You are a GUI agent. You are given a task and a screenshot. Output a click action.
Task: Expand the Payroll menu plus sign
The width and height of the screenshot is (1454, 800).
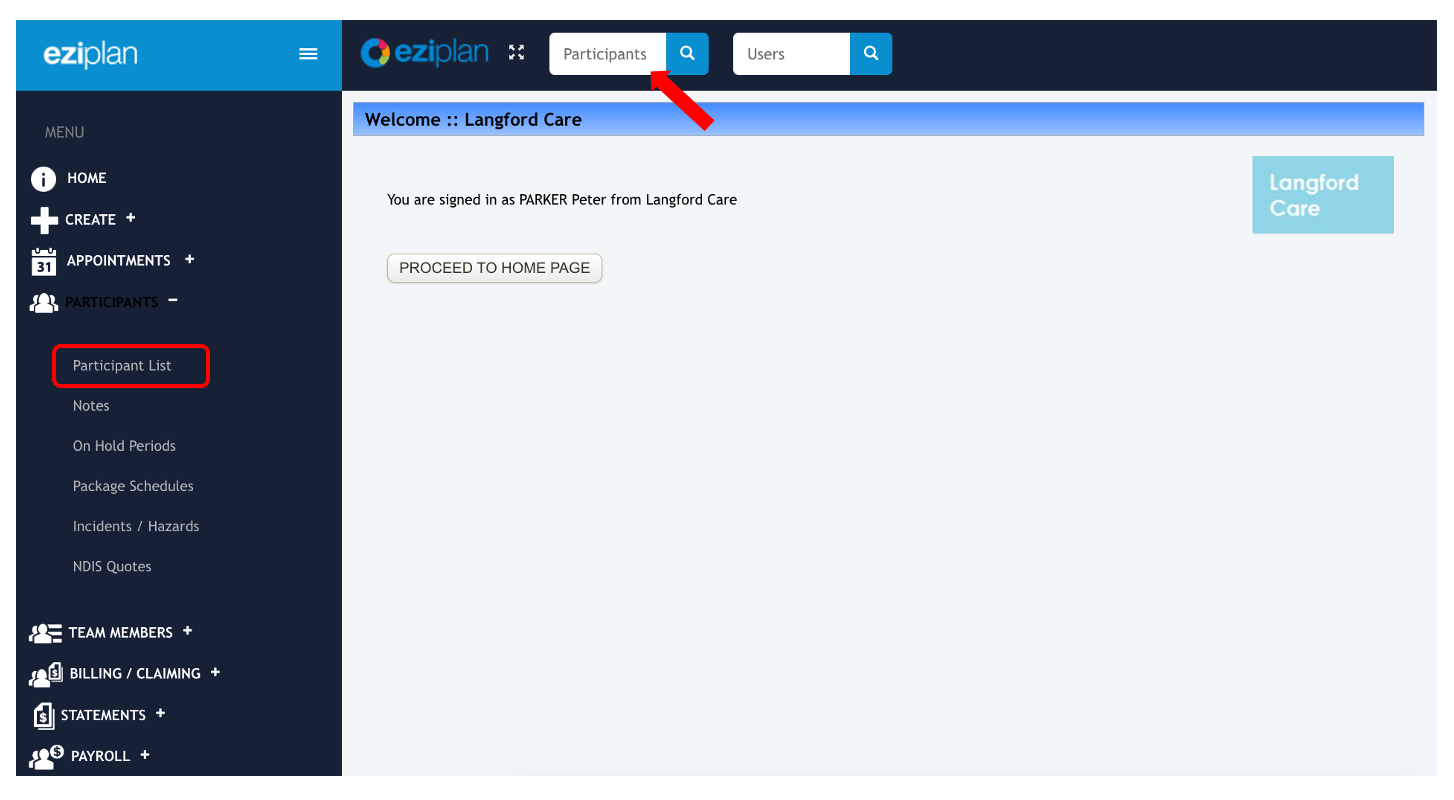pyautogui.click(x=144, y=755)
